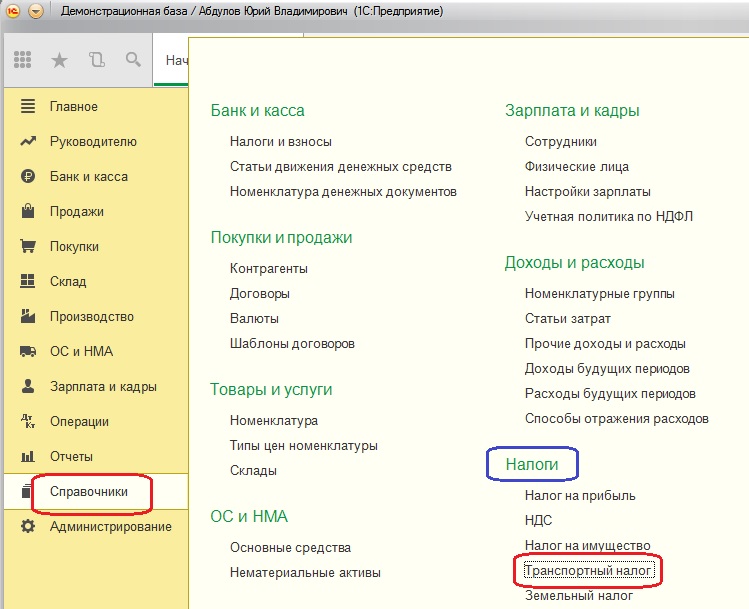Click the Дт/Кт icon for Операции

point(28,421)
